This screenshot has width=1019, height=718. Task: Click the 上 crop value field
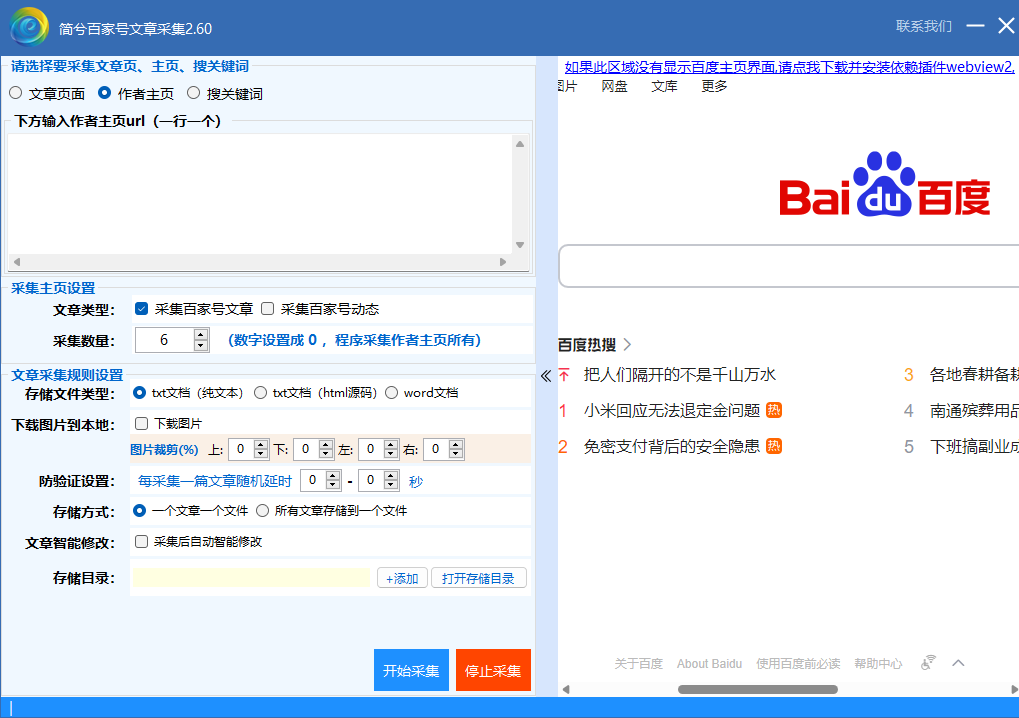click(x=240, y=449)
